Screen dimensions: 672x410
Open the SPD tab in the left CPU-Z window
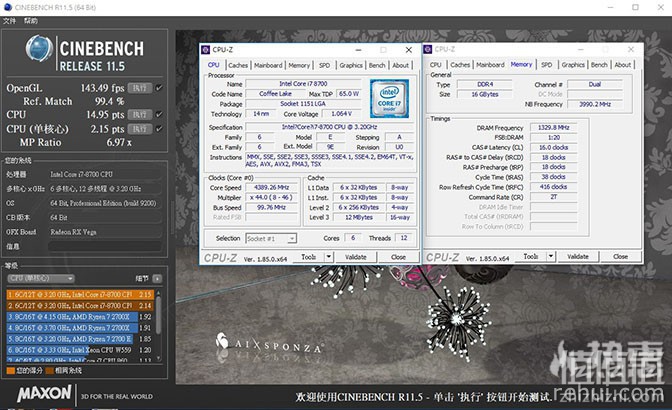point(324,65)
